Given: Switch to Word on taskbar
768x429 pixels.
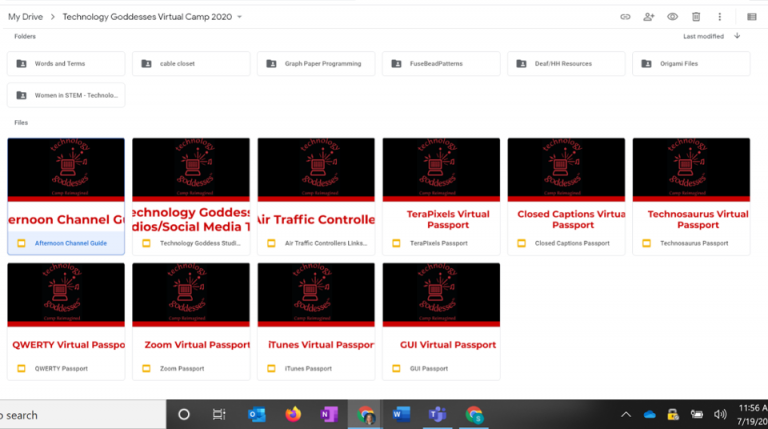Looking at the screenshot, I should [401, 415].
